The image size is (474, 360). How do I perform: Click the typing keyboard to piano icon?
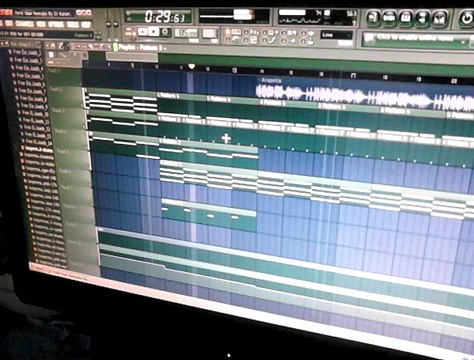click(x=237, y=32)
